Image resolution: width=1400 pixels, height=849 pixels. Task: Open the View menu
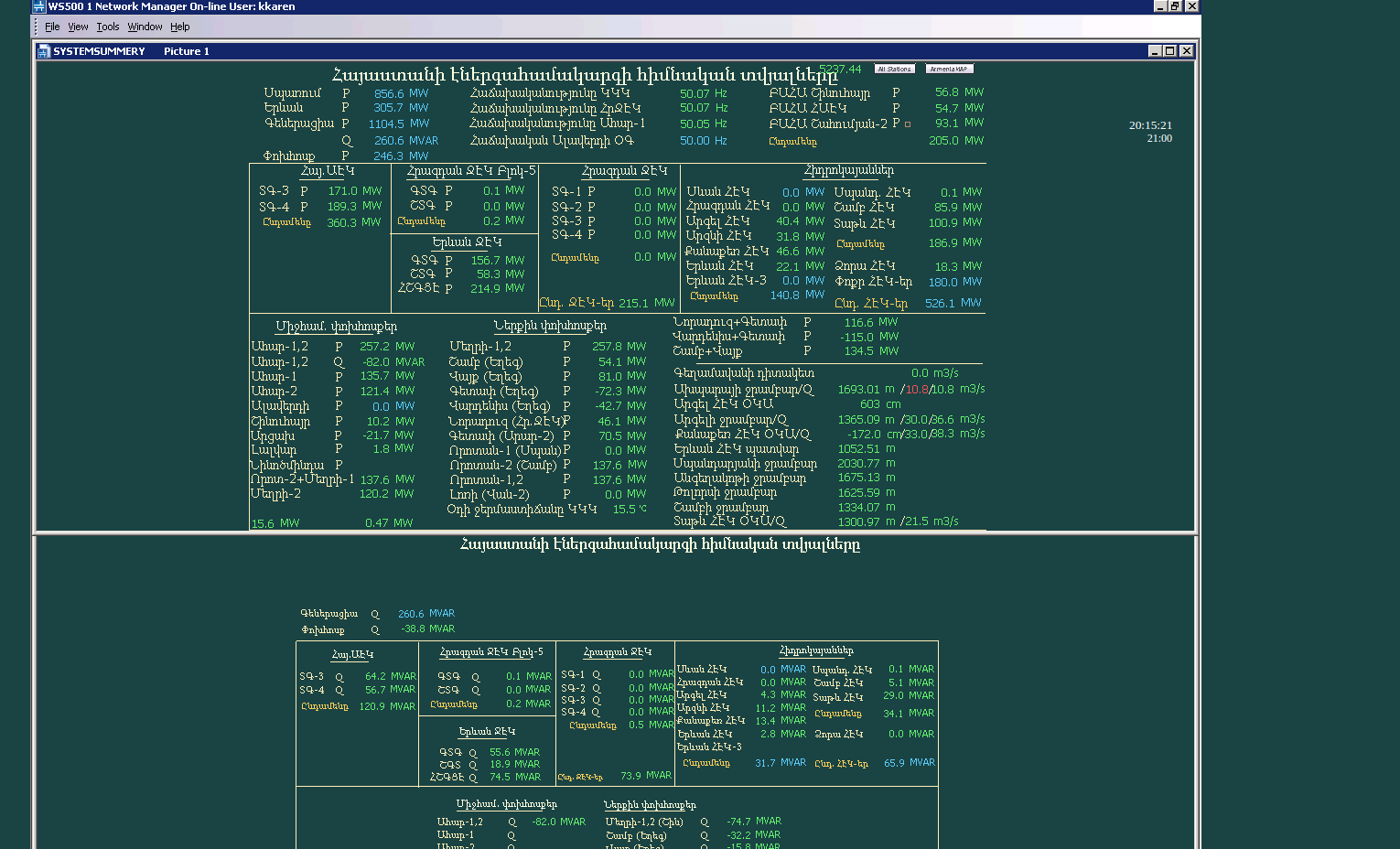[78, 27]
